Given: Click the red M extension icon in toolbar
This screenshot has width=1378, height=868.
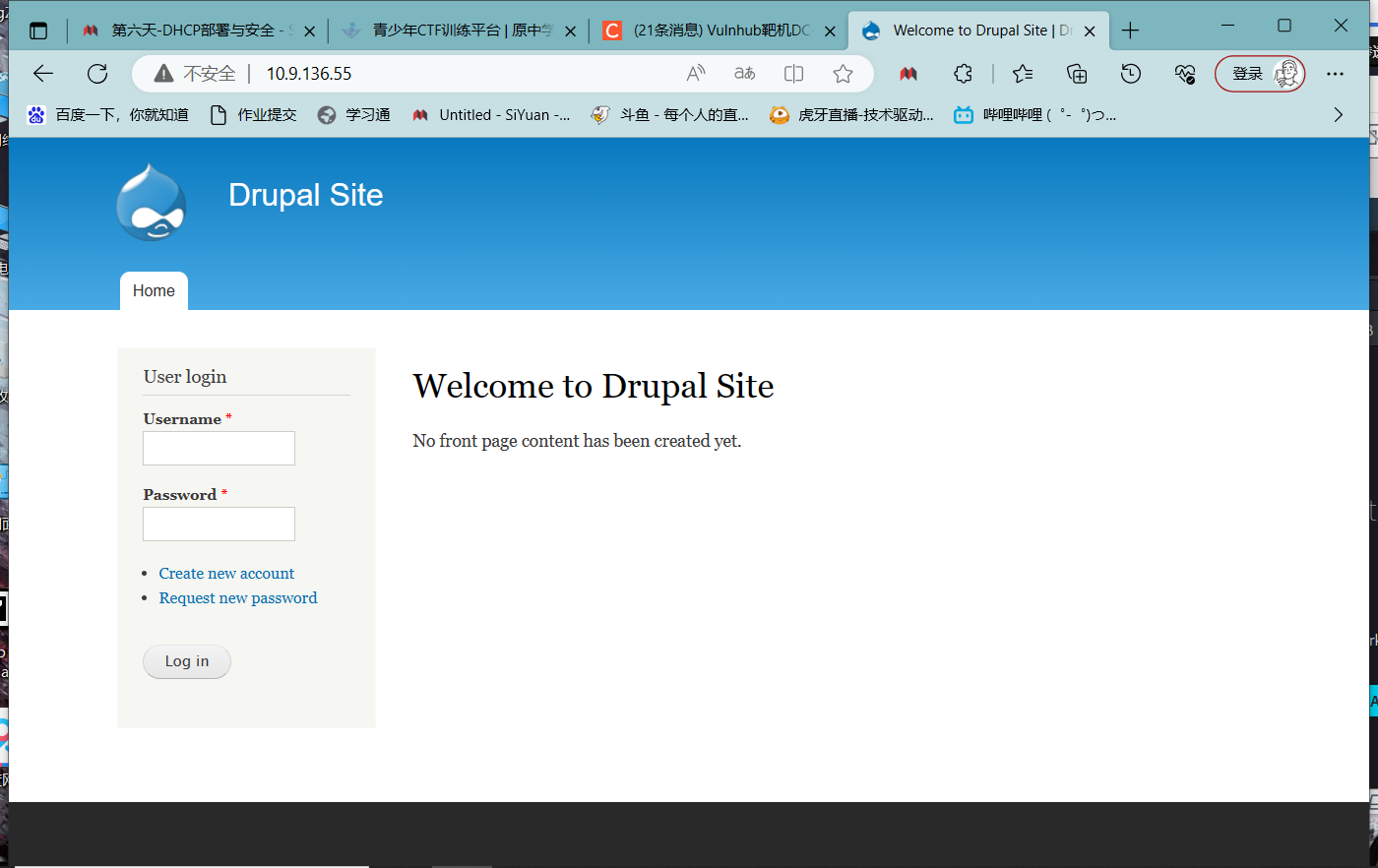Looking at the screenshot, I should click(x=908, y=74).
